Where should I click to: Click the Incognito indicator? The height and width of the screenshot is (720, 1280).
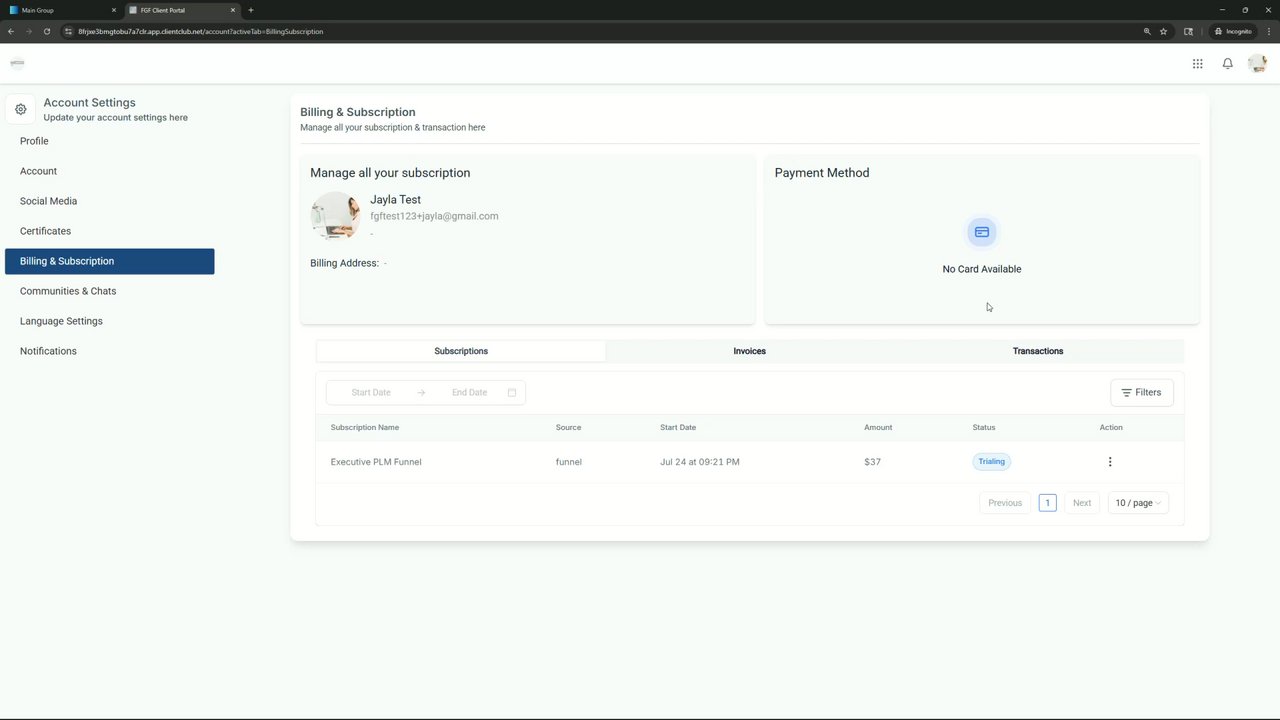[1232, 31]
